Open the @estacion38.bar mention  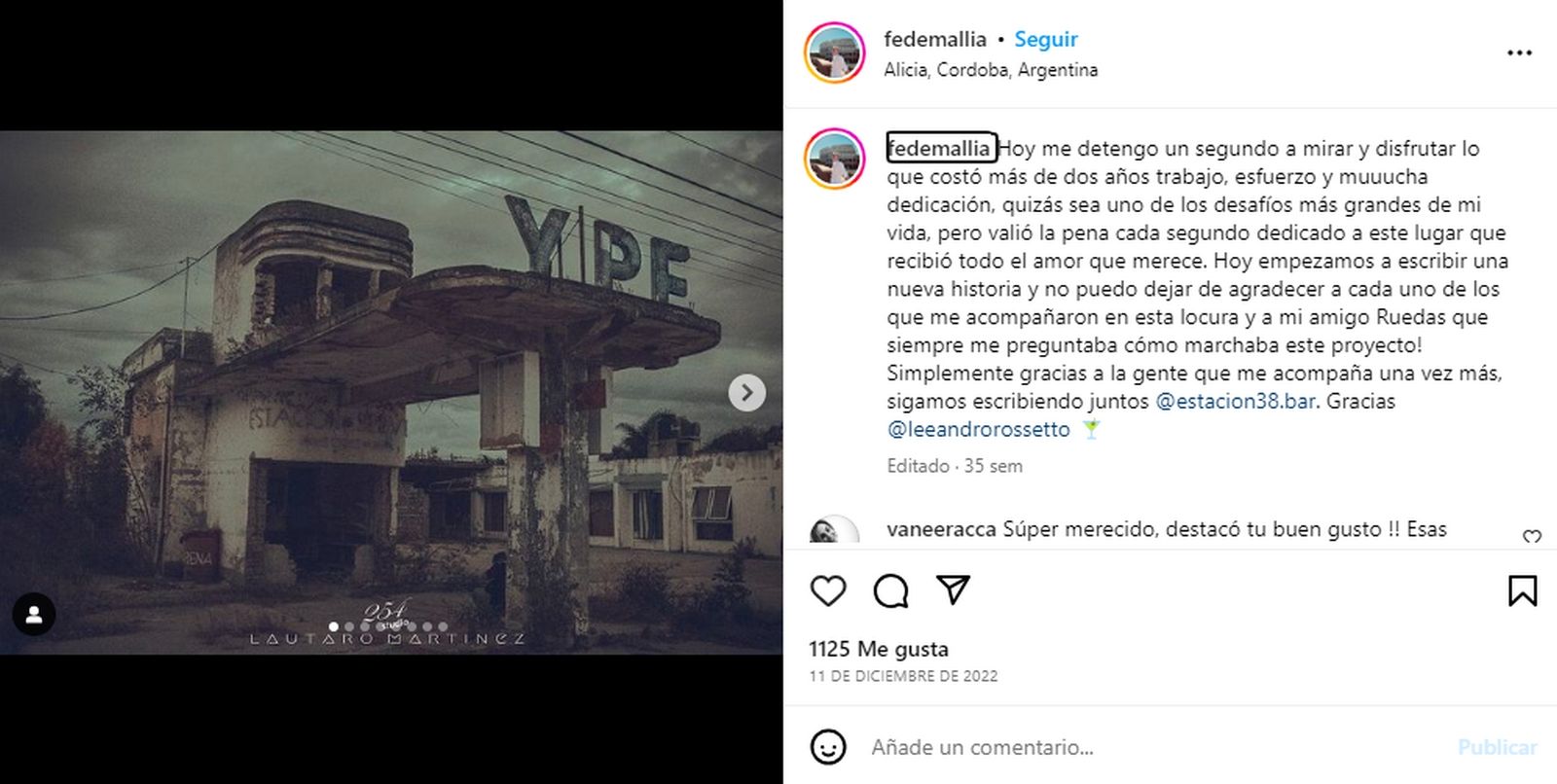[1236, 401]
